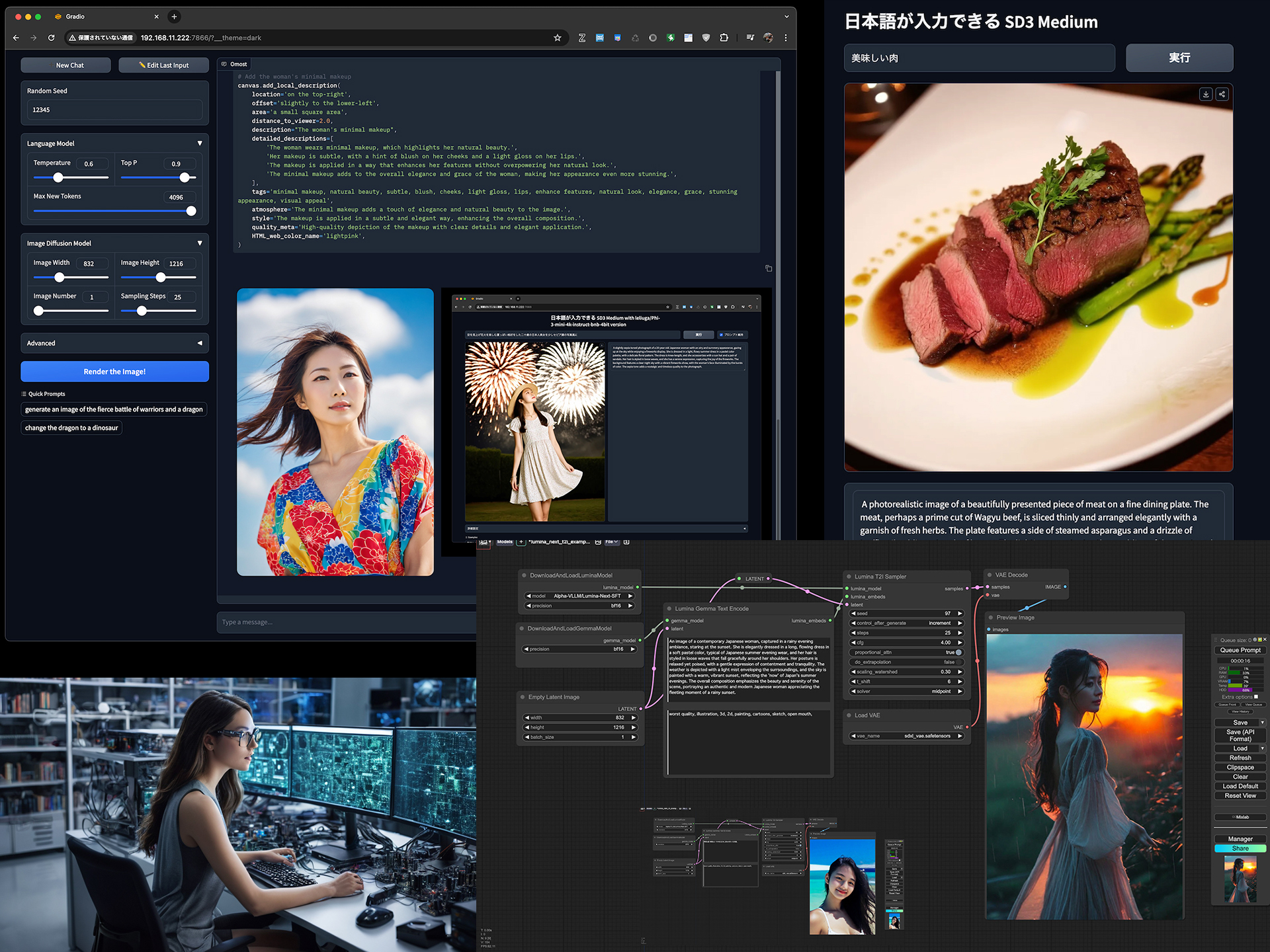Click the 実行 run button

pos(1179,58)
